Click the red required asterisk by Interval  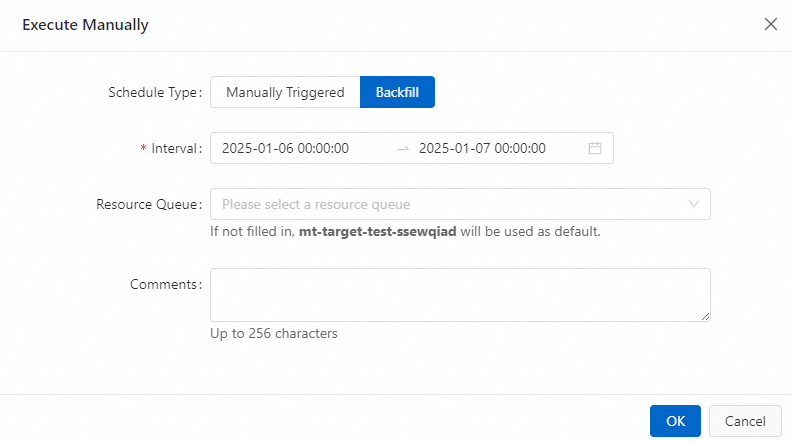144,148
